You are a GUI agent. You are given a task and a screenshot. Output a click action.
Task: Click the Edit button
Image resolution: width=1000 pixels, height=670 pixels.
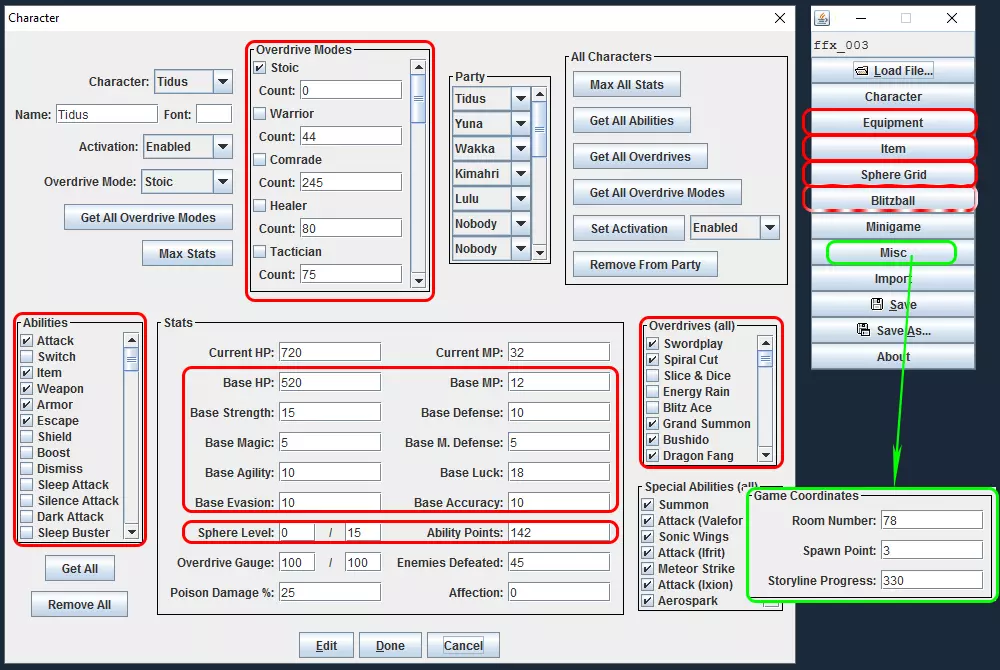pyautogui.click(x=326, y=645)
